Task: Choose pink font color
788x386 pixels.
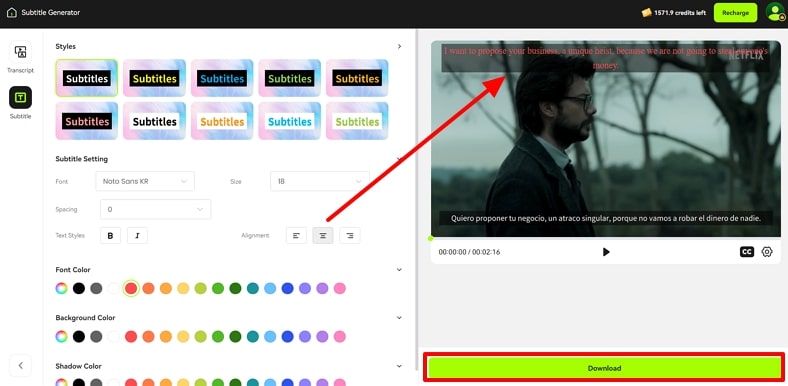Action: (340, 288)
